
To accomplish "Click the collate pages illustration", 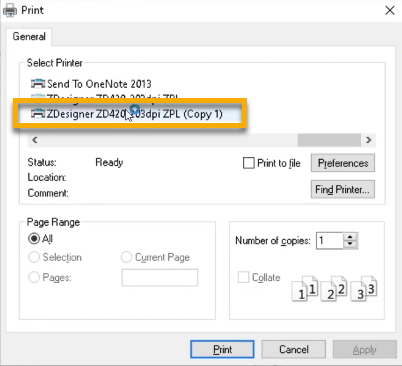I will [334, 288].
